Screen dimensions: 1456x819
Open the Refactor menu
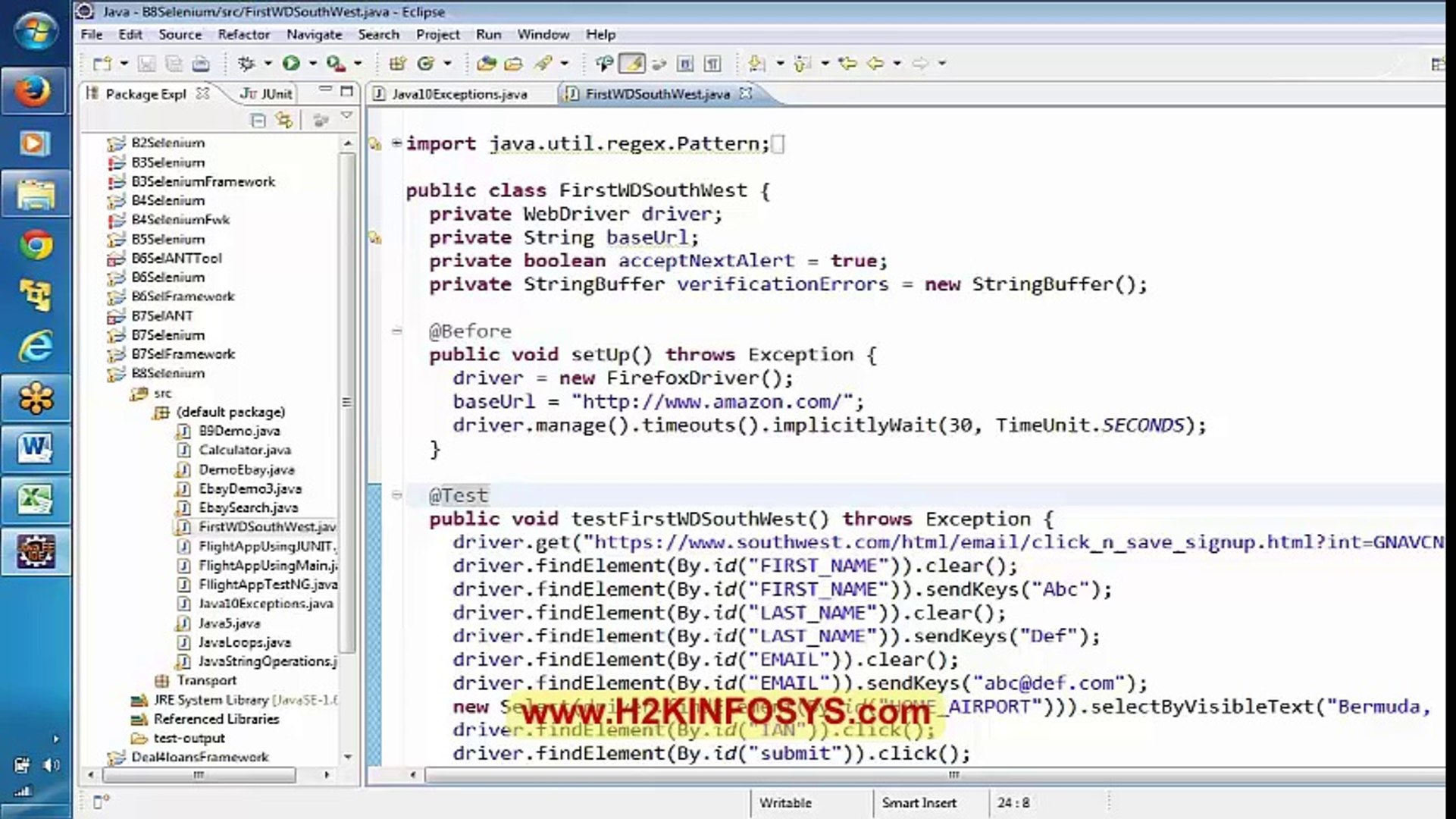pyautogui.click(x=243, y=35)
